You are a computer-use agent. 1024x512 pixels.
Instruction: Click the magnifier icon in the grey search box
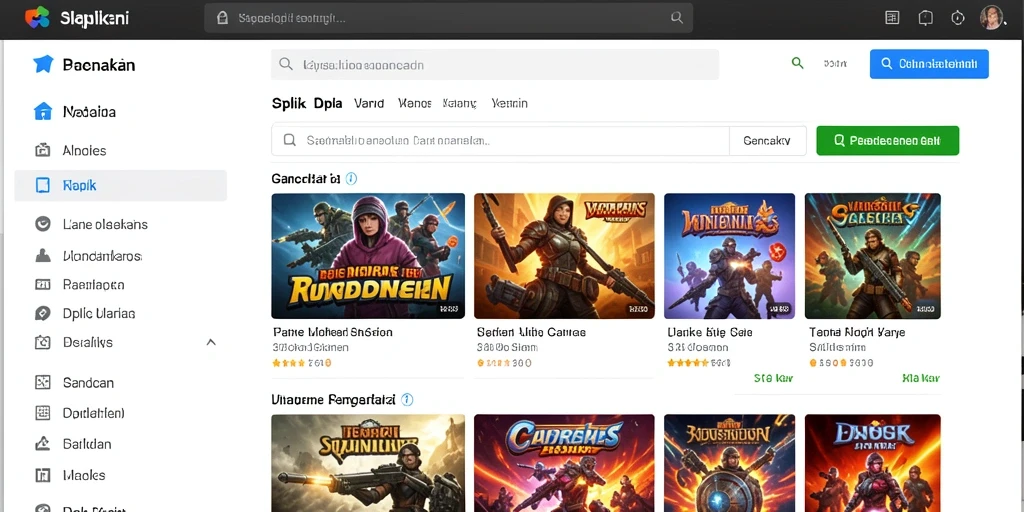pyautogui.click(x=285, y=65)
